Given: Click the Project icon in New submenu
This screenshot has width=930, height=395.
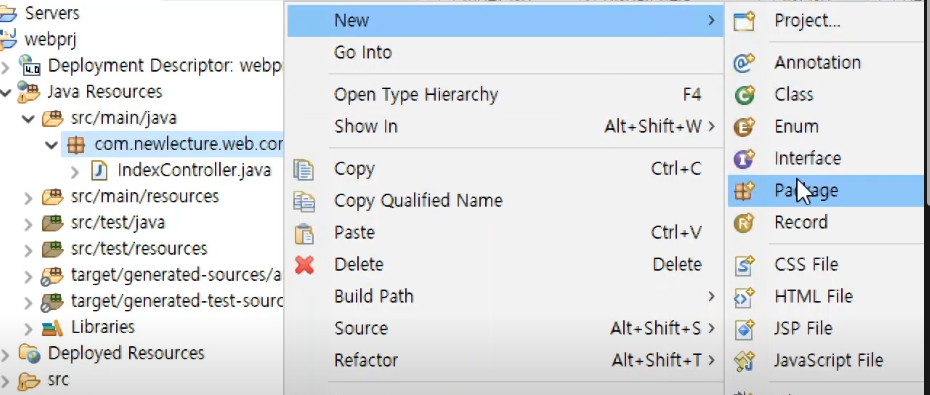Looking at the screenshot, I should click(x=744, y=21).
